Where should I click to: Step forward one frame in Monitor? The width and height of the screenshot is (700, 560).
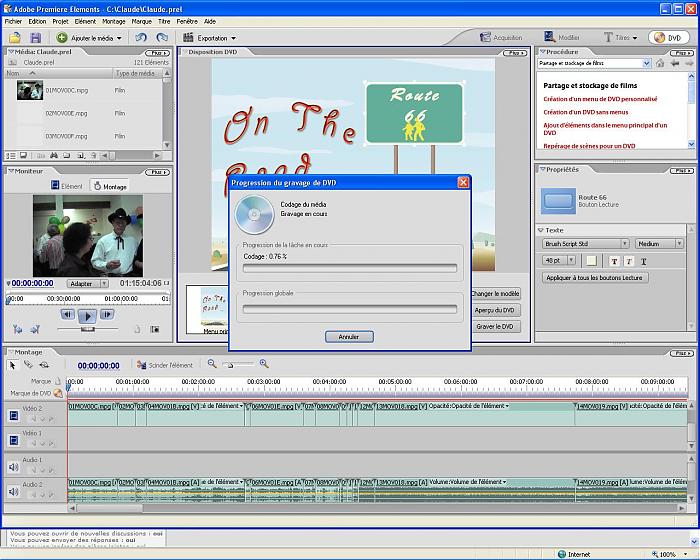[x=107, y=314]
